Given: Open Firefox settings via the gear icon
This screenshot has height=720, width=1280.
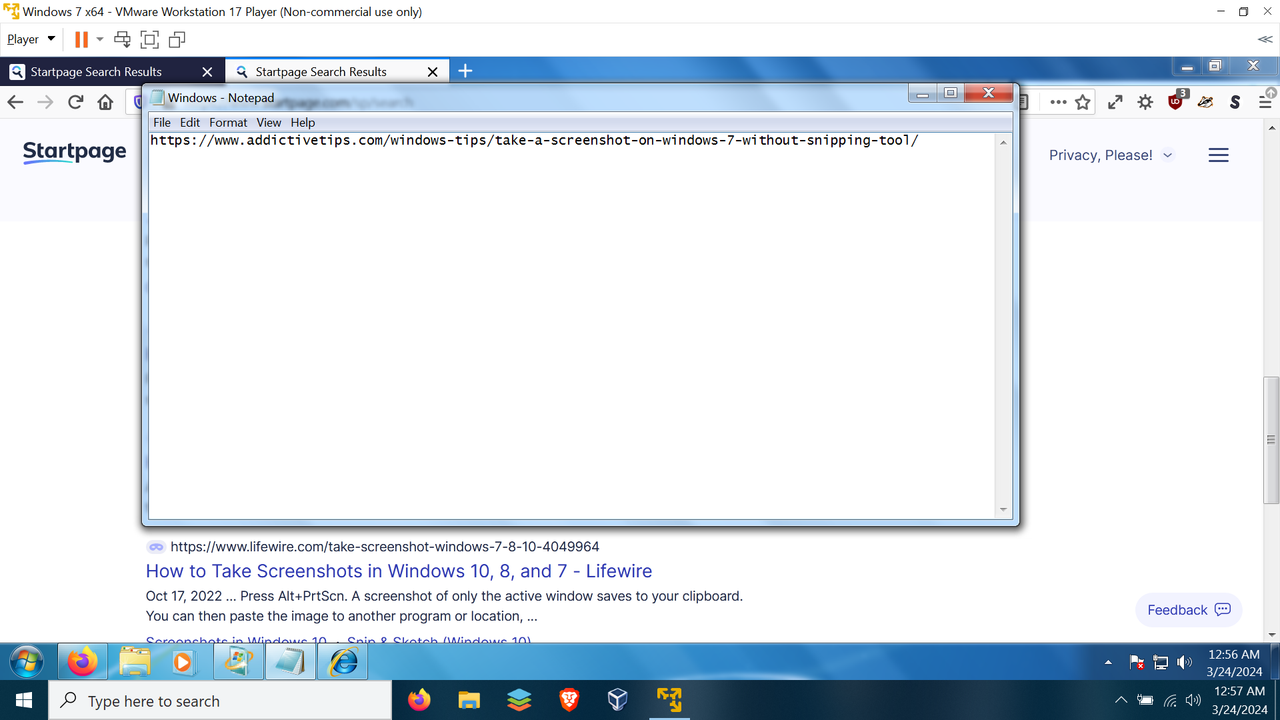Looking at the screenshot, I should (1145, 101).
